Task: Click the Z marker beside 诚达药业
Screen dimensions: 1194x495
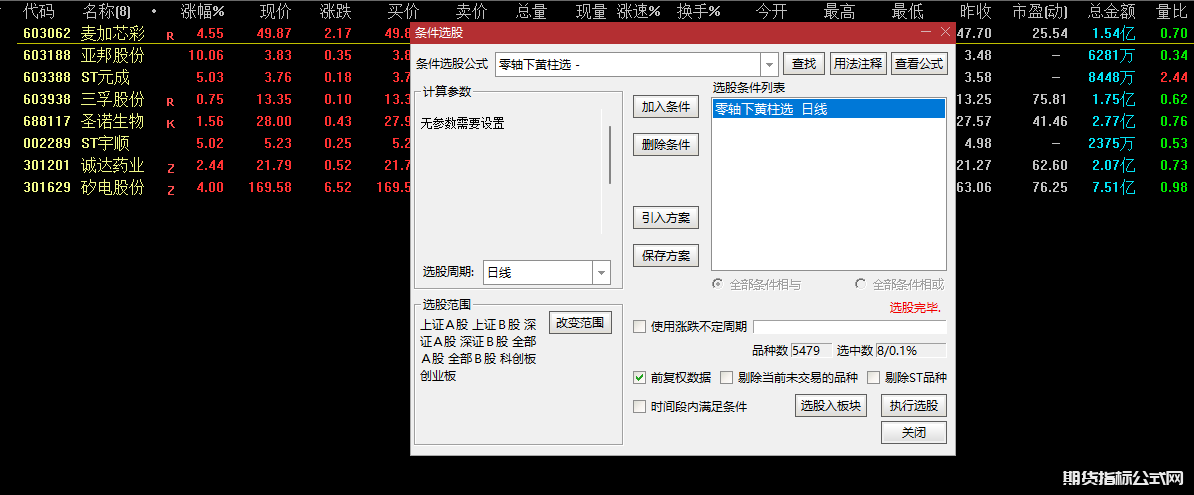Action: click(170, 168)
